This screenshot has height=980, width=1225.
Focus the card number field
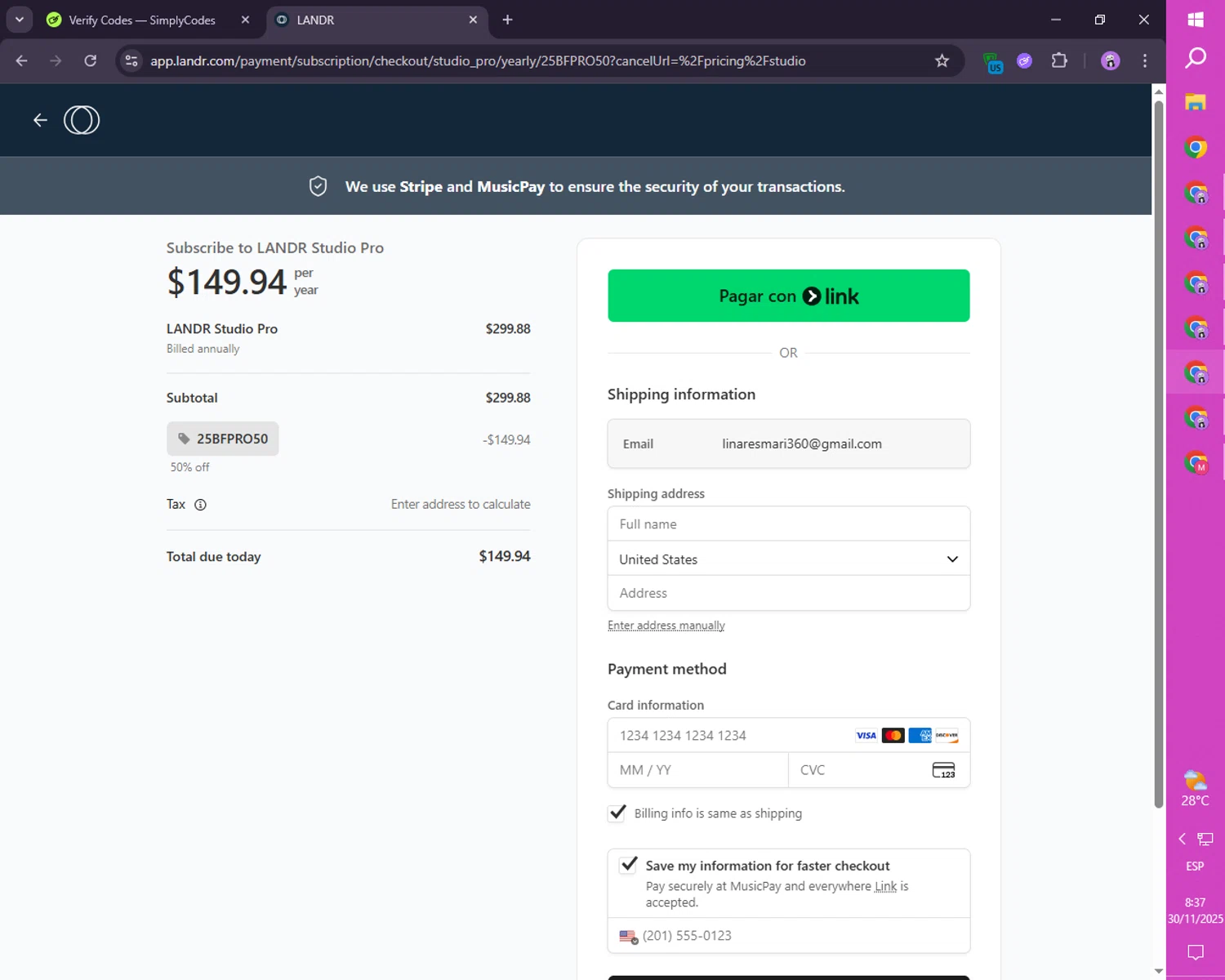coord(788,736)
